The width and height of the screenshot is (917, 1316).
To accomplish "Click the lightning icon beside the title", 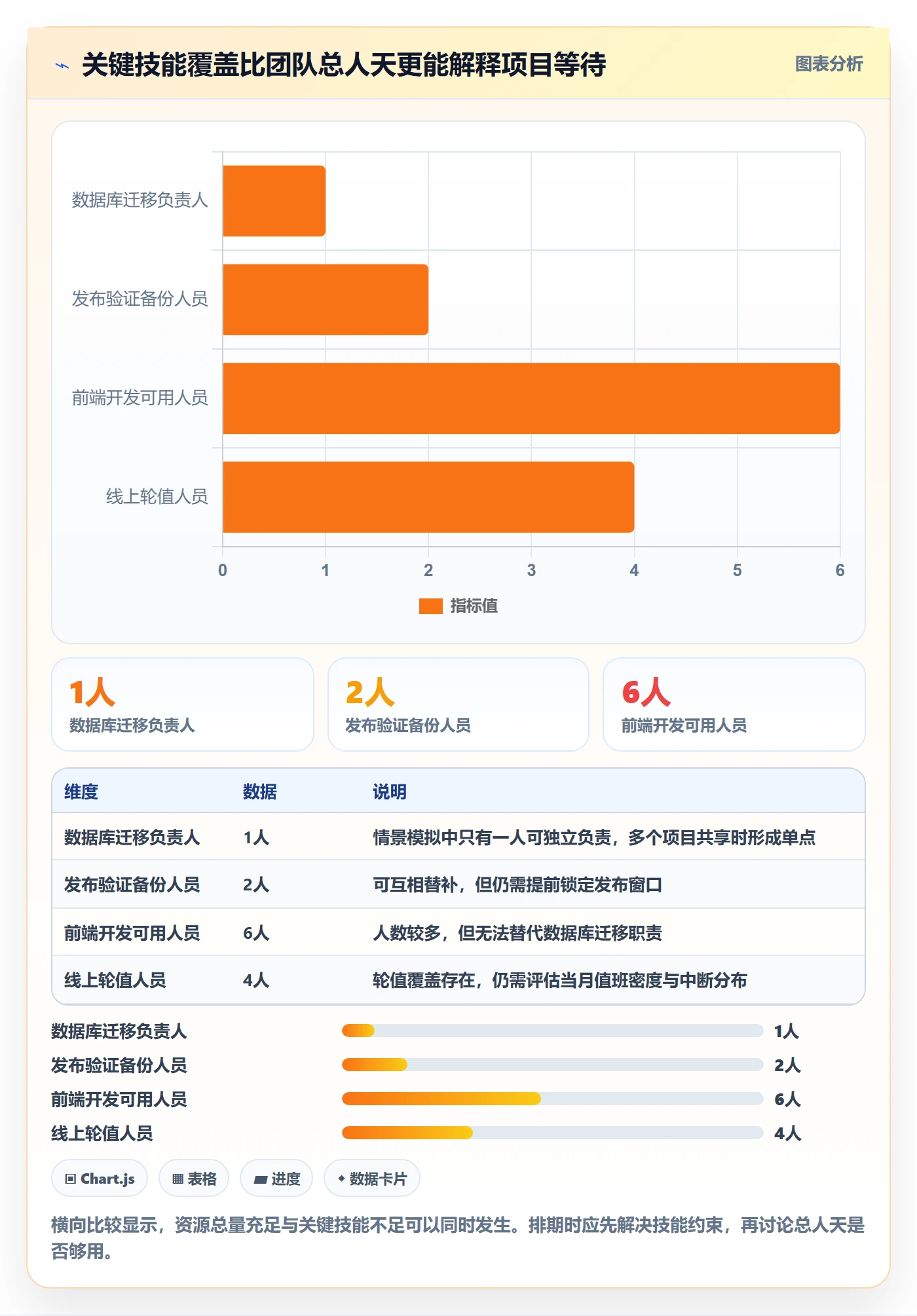I will pos(62,65).
